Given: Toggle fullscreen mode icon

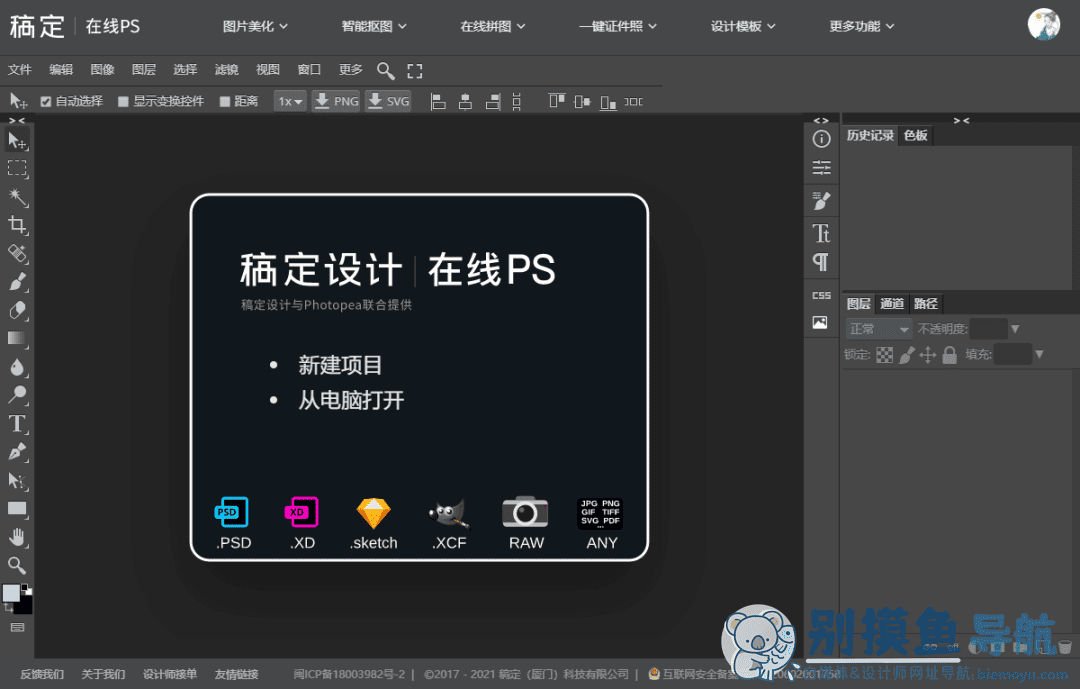Looking at the screenshot, I should [x=415, y=70].
